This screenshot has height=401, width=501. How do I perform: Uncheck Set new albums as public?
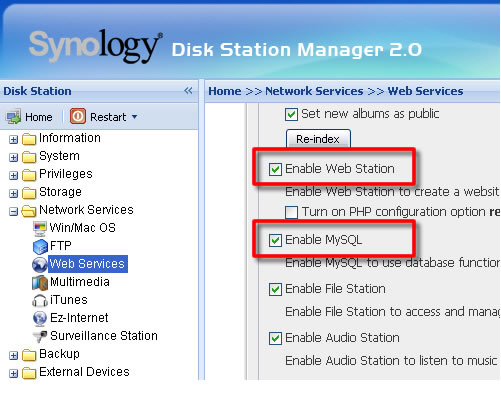(x=291, y=114)
